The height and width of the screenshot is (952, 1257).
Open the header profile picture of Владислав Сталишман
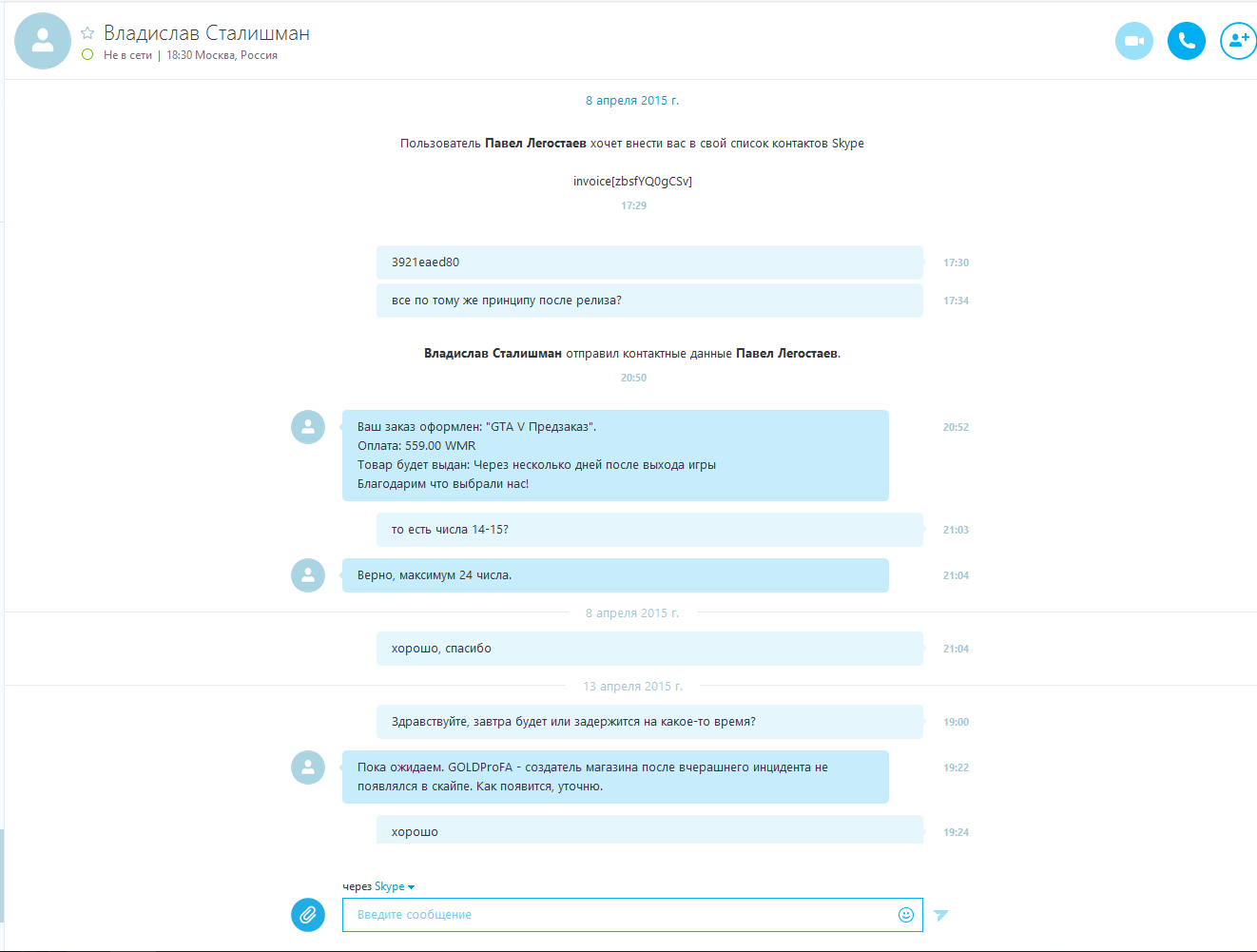coord(43,41)
